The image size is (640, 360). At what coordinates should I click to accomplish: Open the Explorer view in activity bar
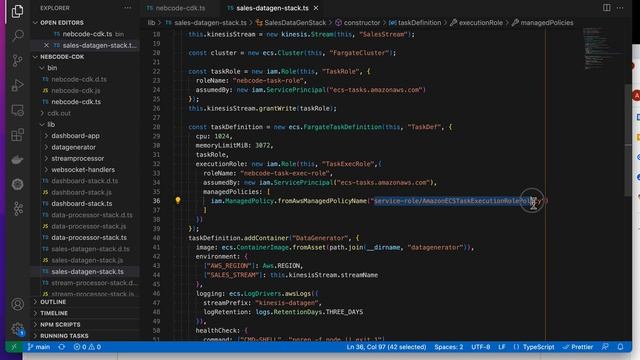(x=18, y=11)
